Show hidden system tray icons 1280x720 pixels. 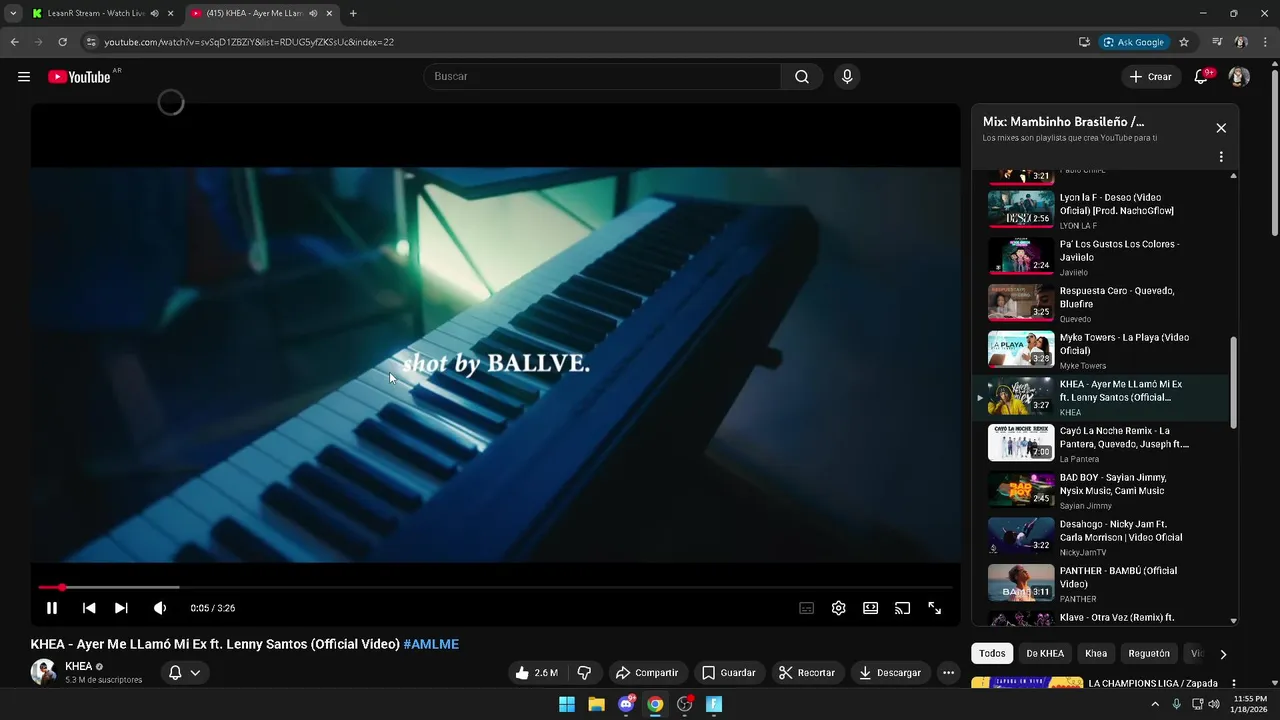pyautogui.click(x=1155, y=704)
